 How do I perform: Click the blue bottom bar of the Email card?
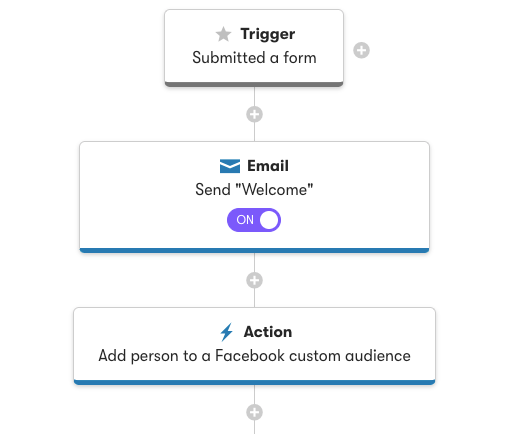254,251
